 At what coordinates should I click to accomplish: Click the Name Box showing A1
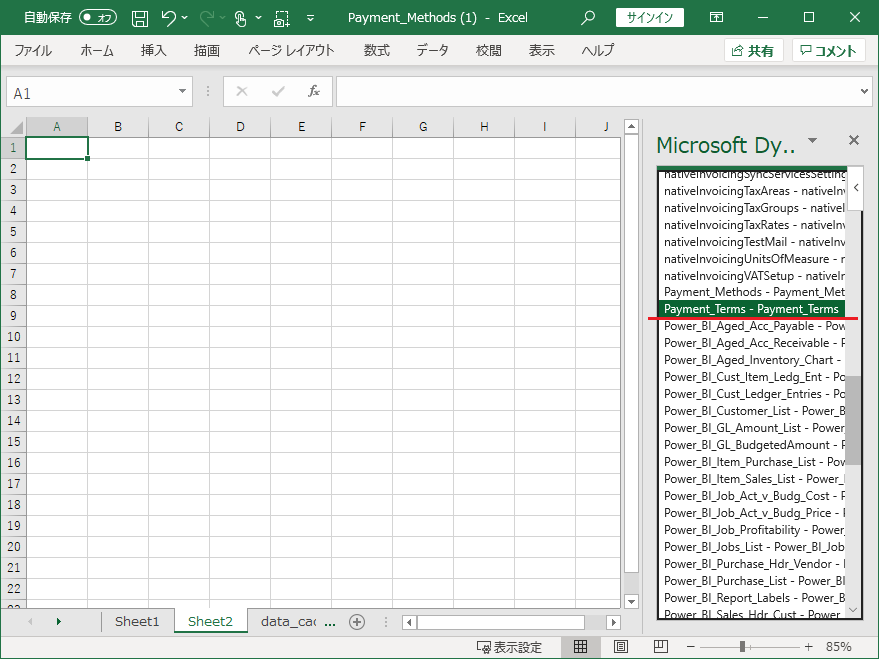pos(90,92)
